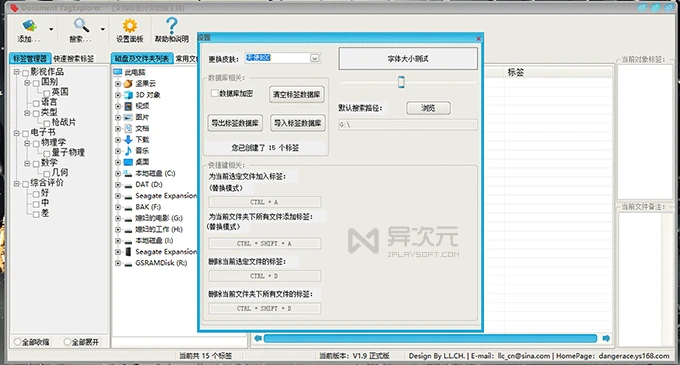Check the 英国 tag checkbox
This screenshot has width=680, height=365.
tap(47, 92)
